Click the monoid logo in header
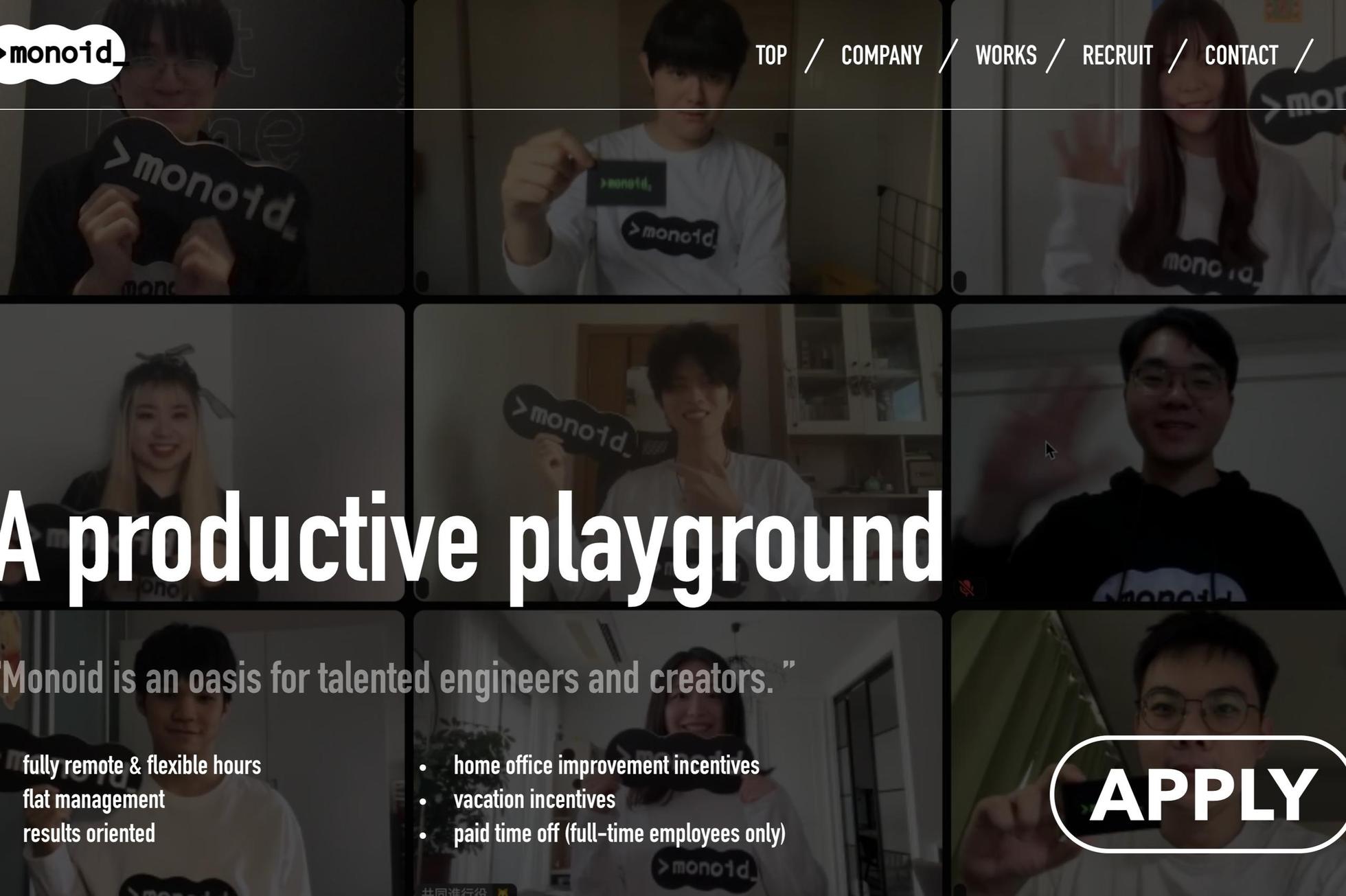Screen dimensions: 1346x896 pyautogui.click(x=60, y=54)
